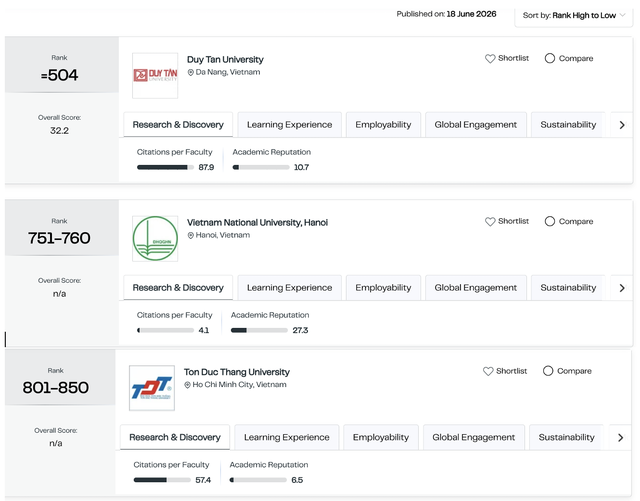Click Shortlist label for Ton Duc Thang

pos(511,371)
